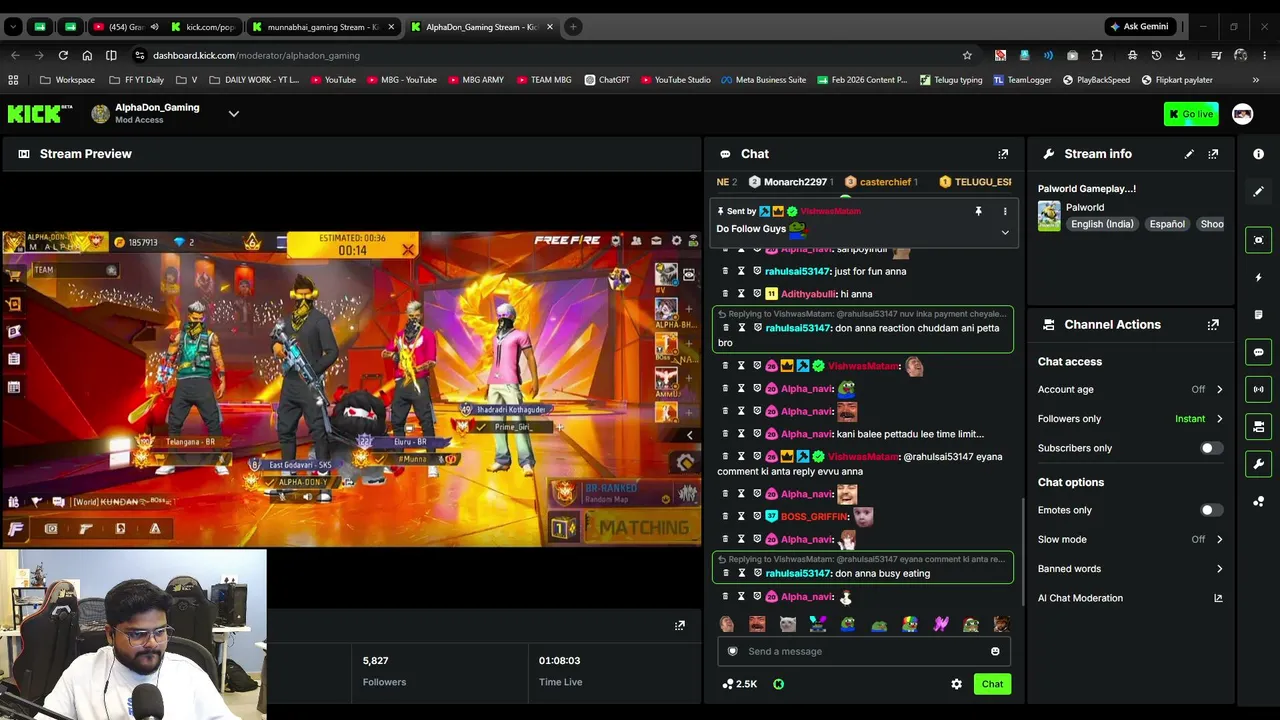Open YouTube Studio bookmark

click(676, 80)
